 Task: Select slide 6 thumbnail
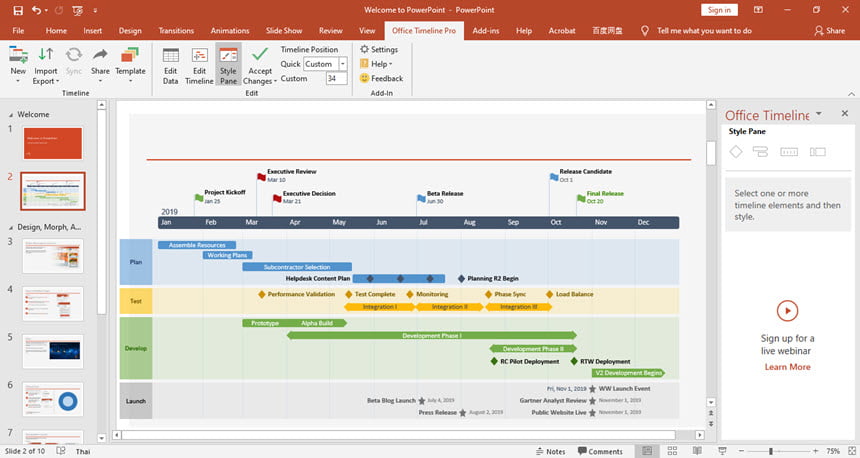[53, 399]
